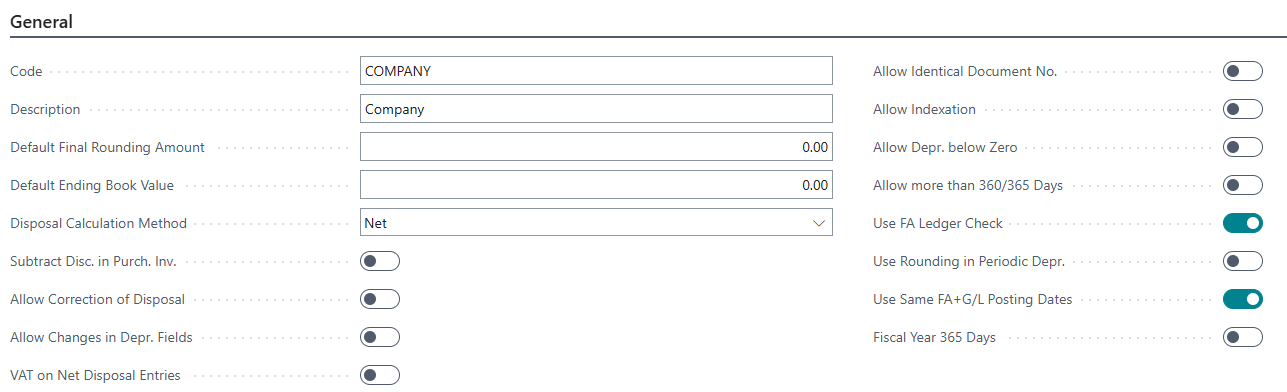Viewport: 1287px width, 392px height.
Task: Select Default Ending Book Value field
Action: (596, 185)
